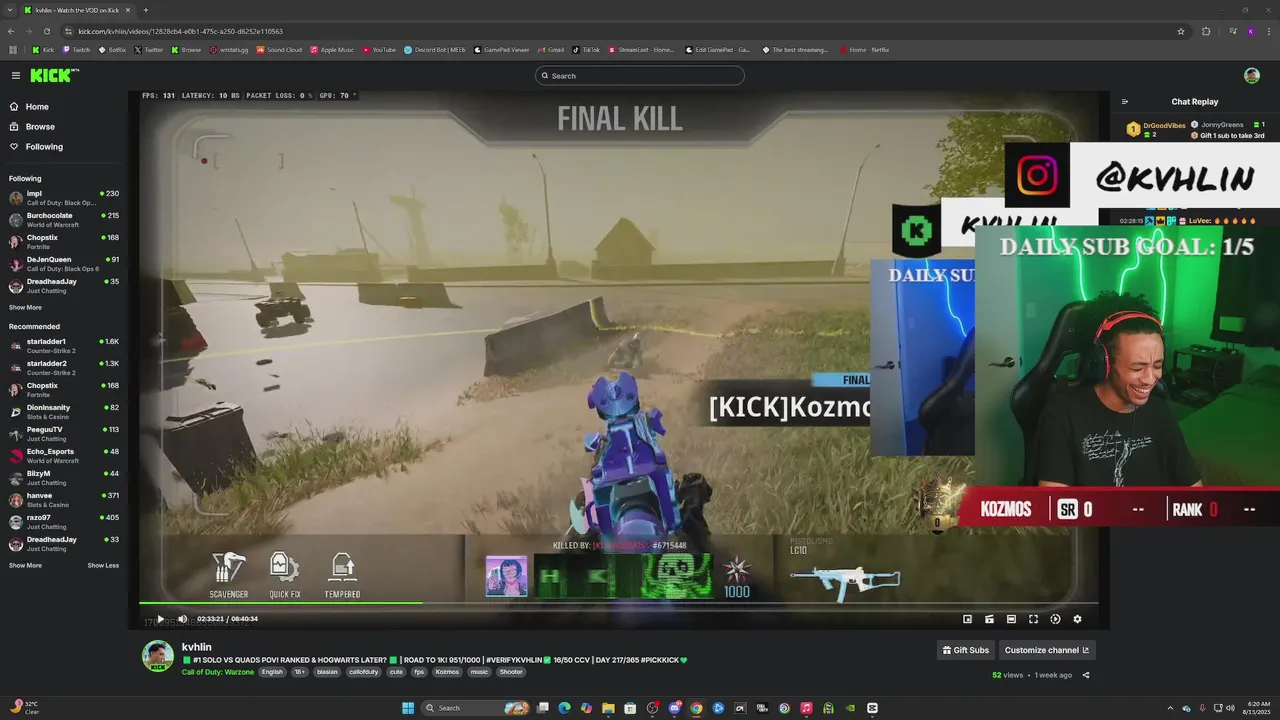Open the Home - Netflix bookmark
Image resolution: width=1280 pixels, height=720 pixels.
click(x=865, y=50)
